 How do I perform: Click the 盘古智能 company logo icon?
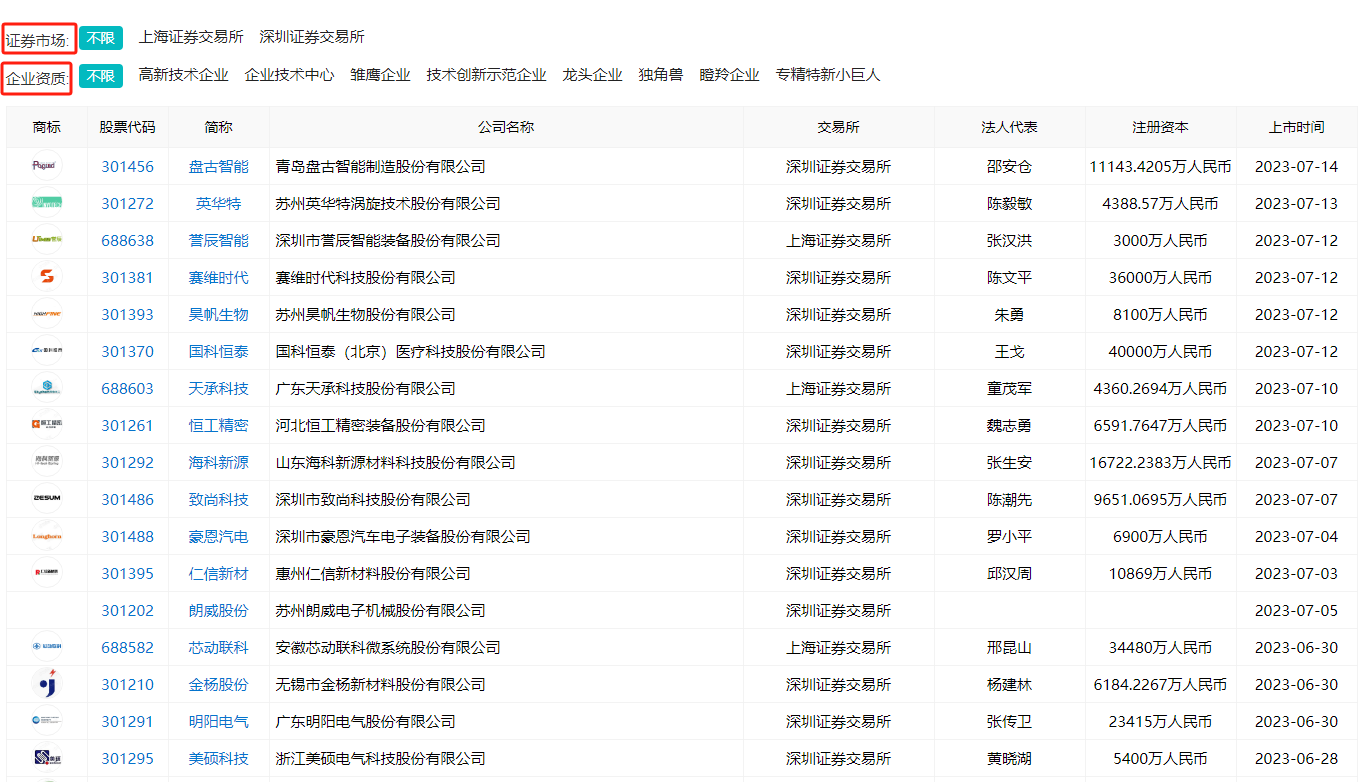tap(46, 166)
